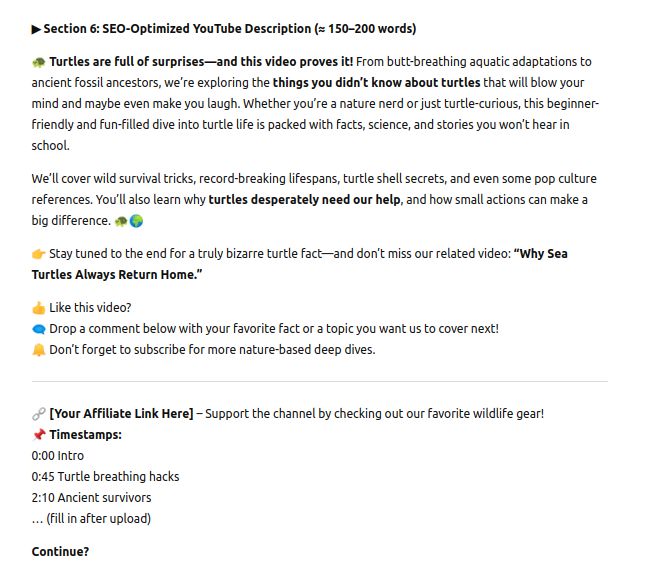Click the thumbs up emoji beside "Like this video?"
The height and width of the screenshot is (574, 647).
[x=38, y=308]
